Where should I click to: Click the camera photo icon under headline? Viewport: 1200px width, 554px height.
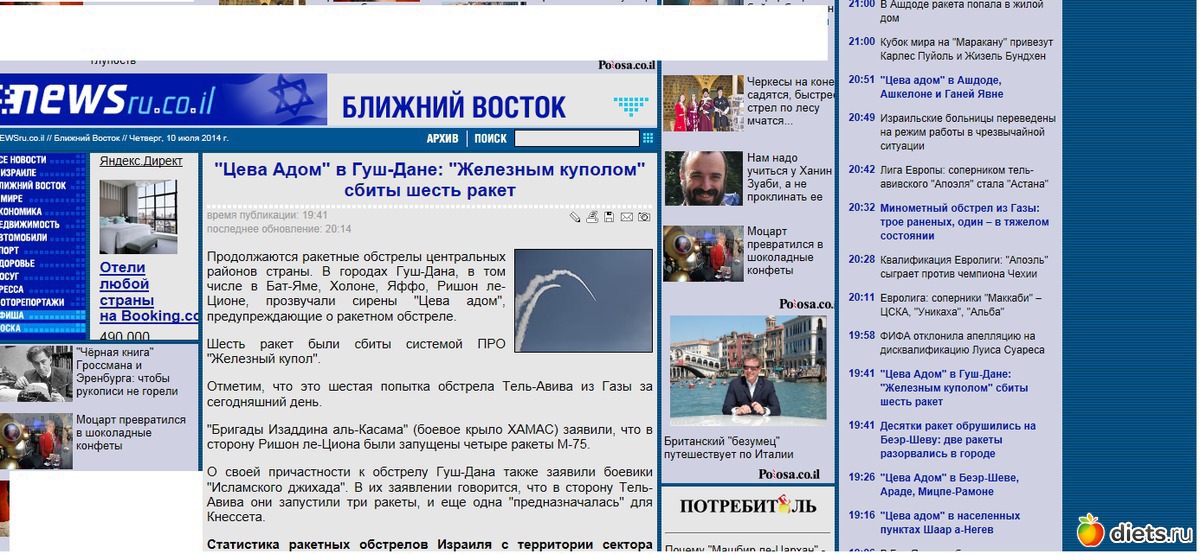tap(644, 217)
